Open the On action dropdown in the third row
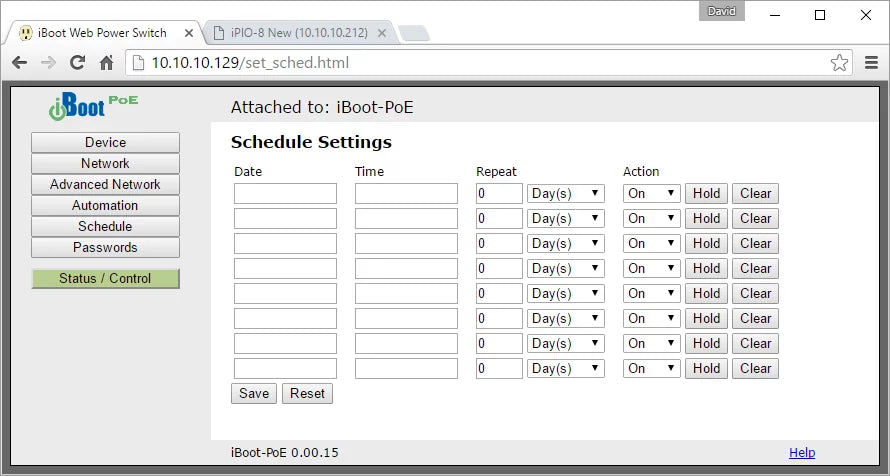Image resolution: width=890 pixels, height=476 pixels. coord(652,243)
